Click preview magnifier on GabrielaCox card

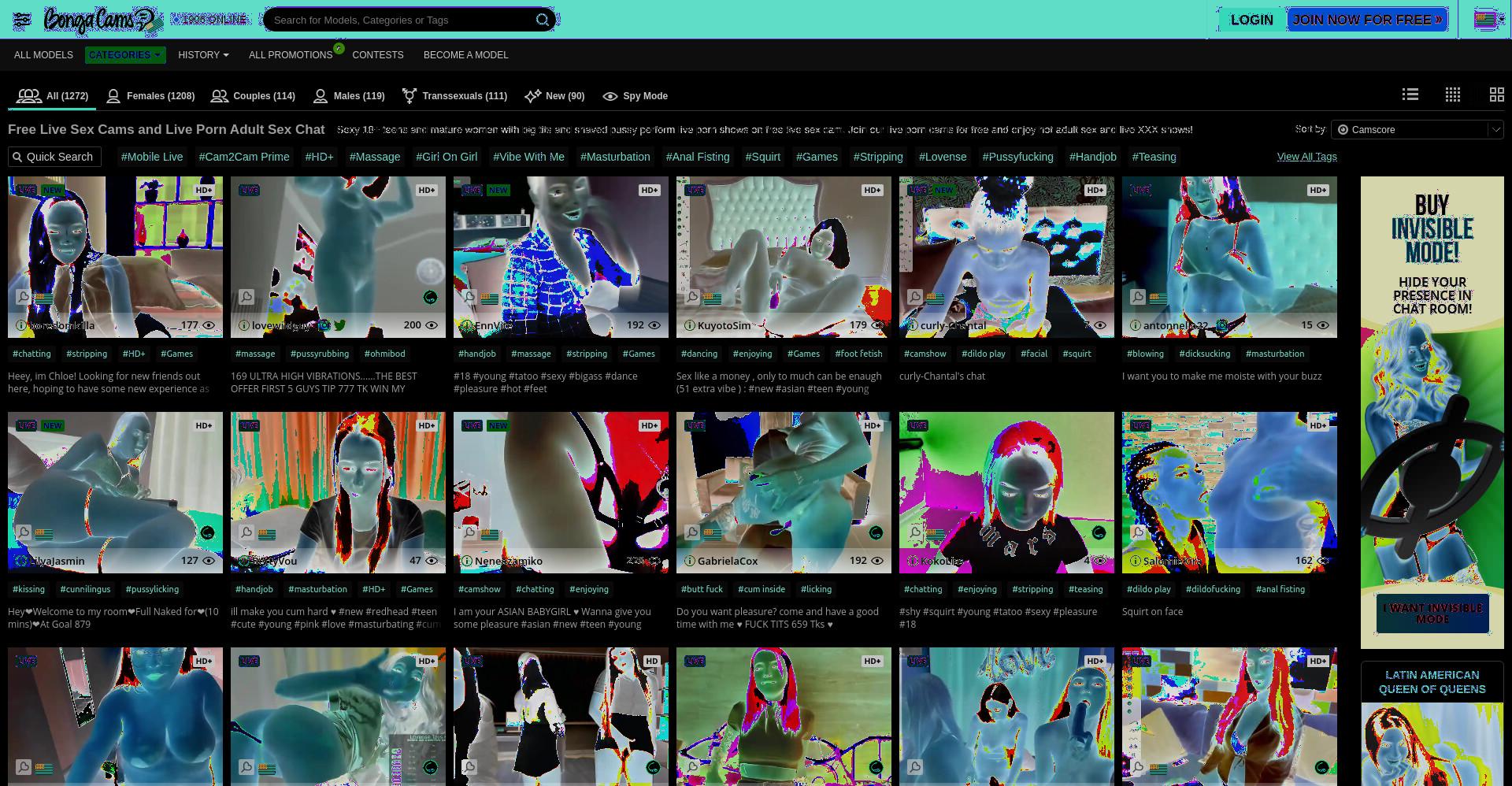pos(692,532)
